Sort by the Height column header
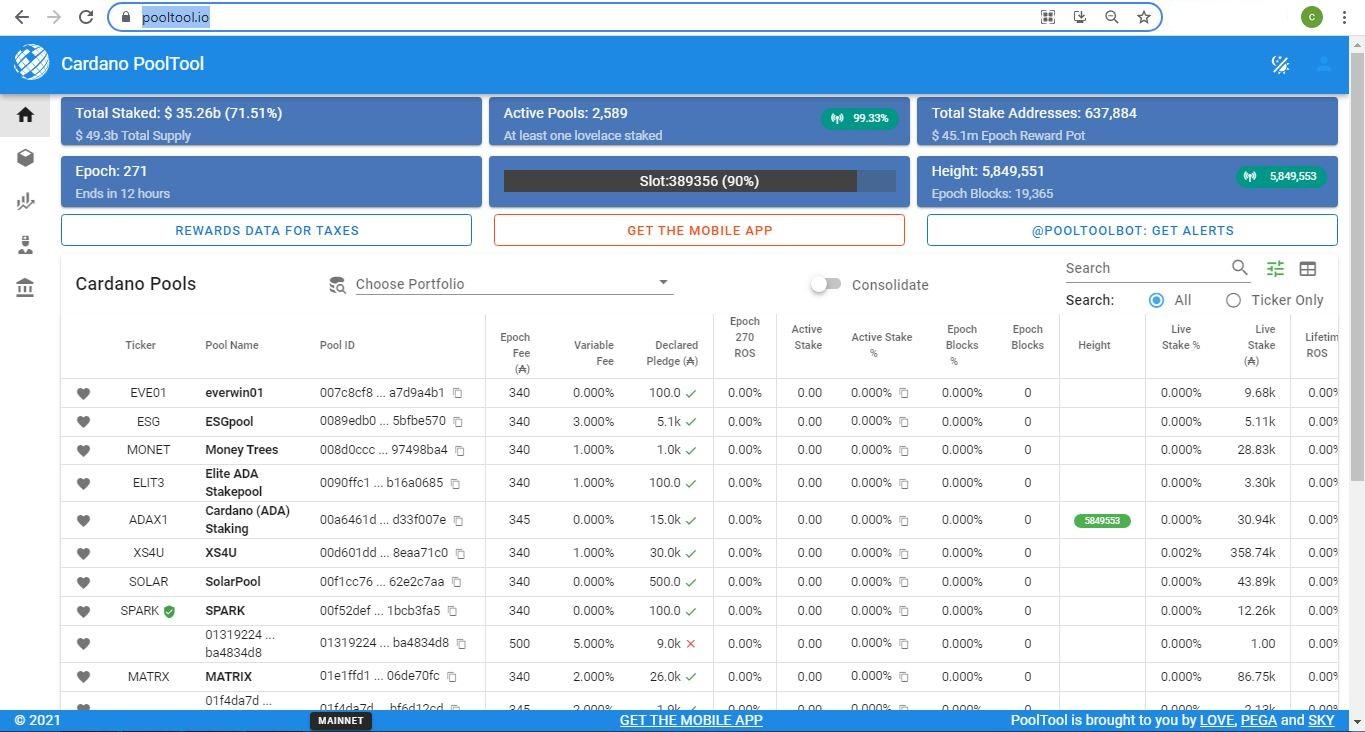This screenshot has width=1365, height=732. (1094, 345)
